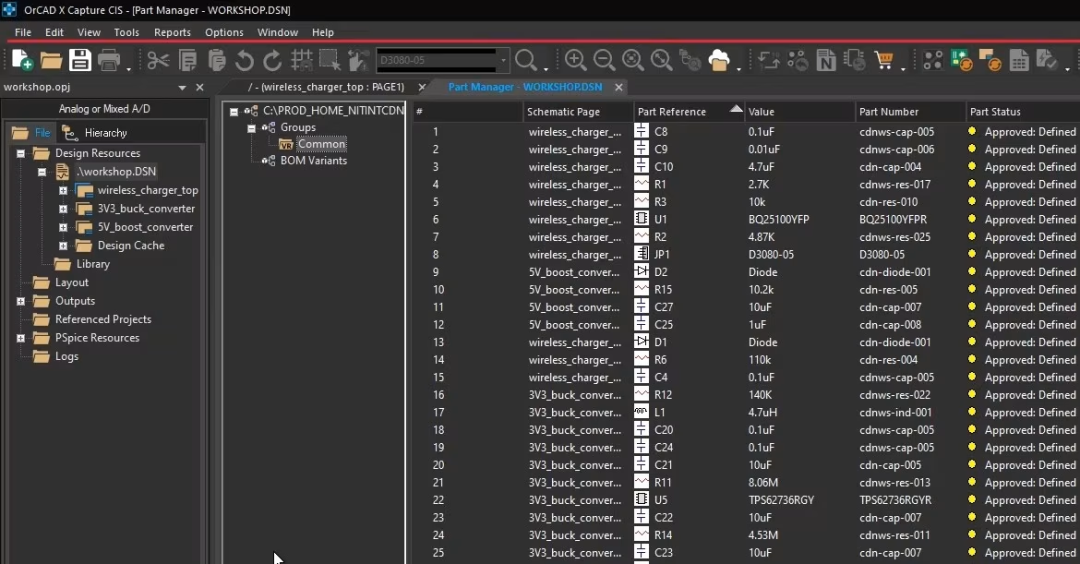Toggle the snap to grid icon
The height and width of the screenshot is (564, 1080).
click(x=302, y=61)
